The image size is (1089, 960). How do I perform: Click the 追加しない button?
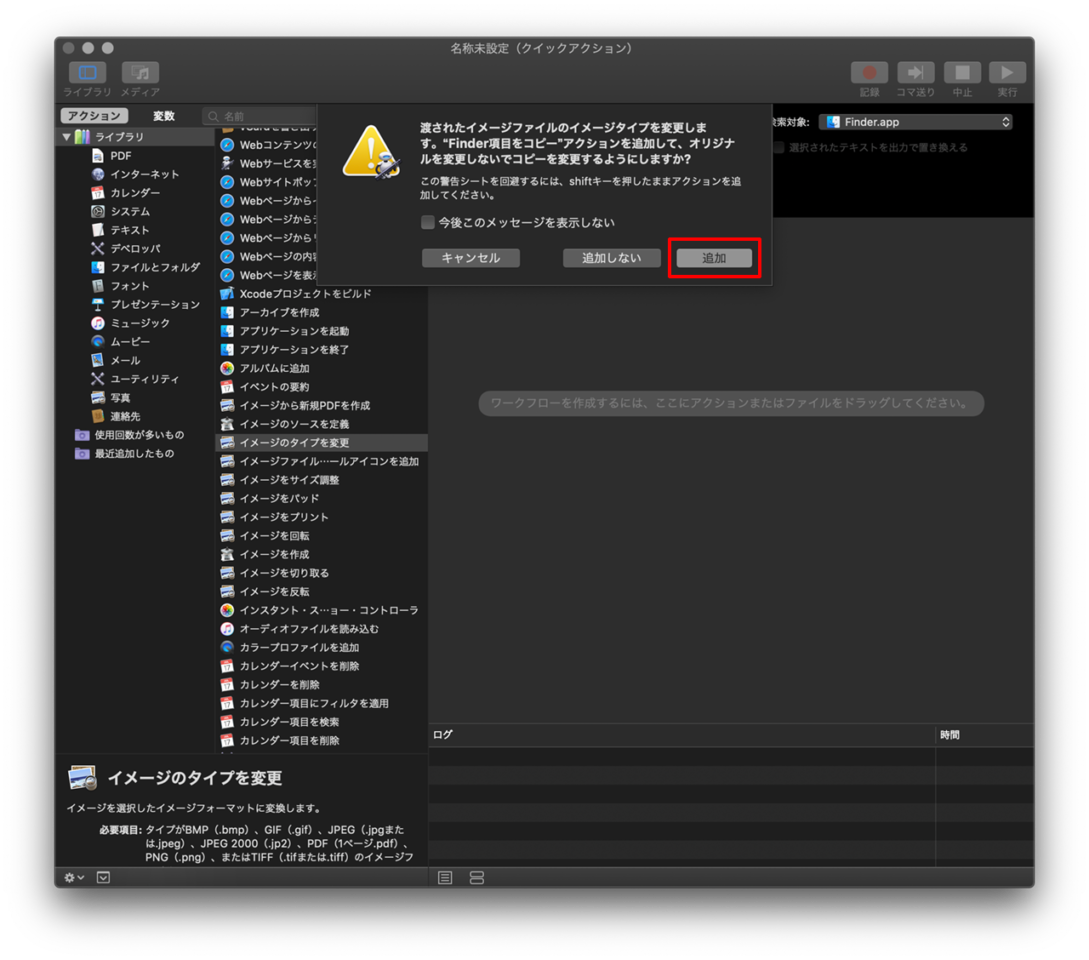coord(611,258)
